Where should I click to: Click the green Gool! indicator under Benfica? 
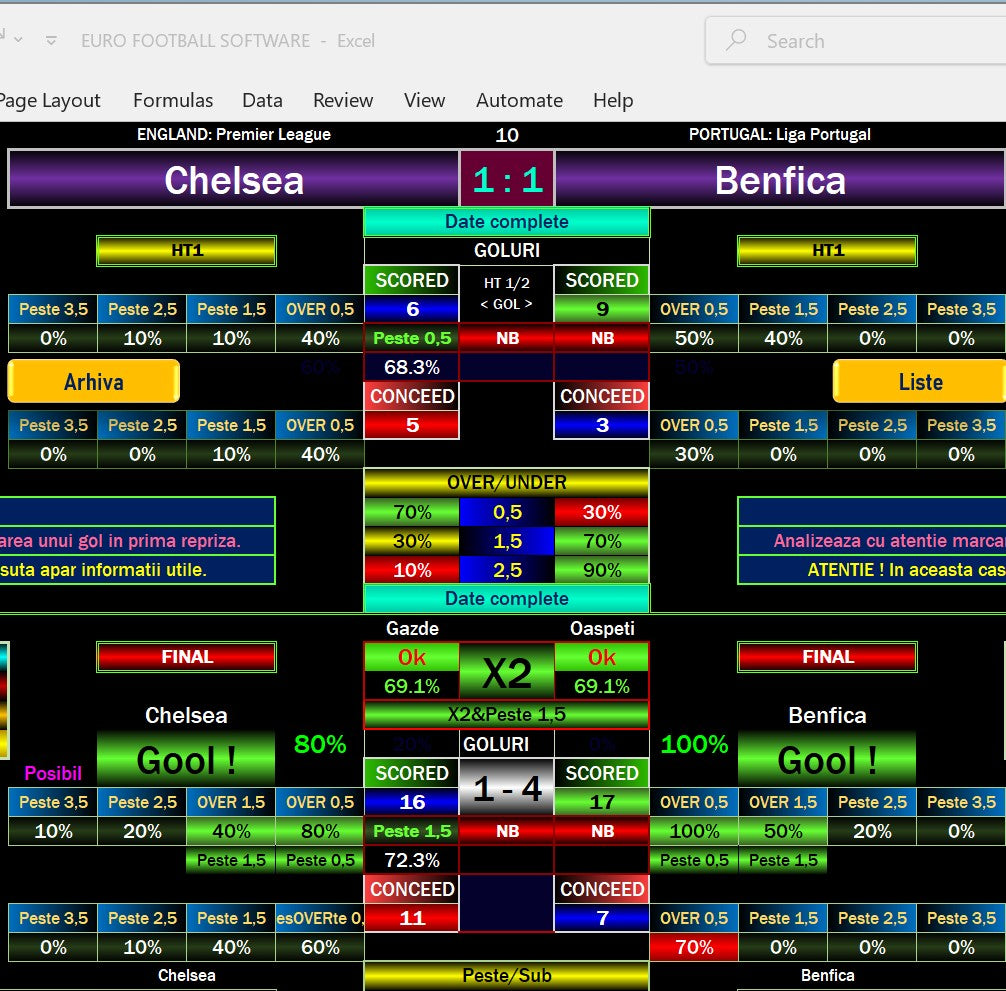tap(826, 758)
